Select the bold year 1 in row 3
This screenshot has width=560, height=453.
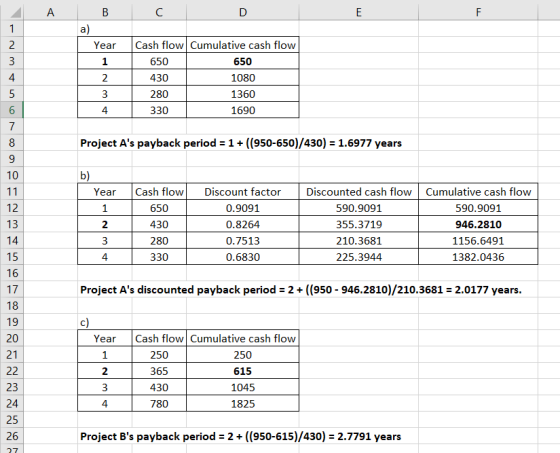pyautogui.click(x=105, y=61)
